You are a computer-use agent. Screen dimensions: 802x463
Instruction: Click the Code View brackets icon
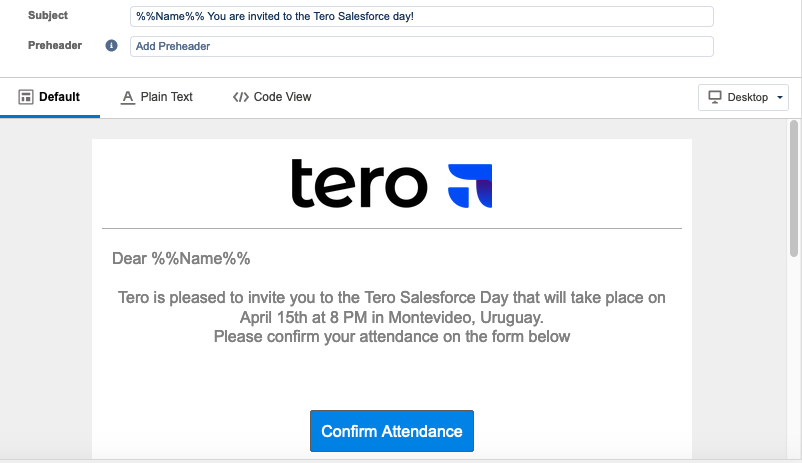click(x=240, y=97)
